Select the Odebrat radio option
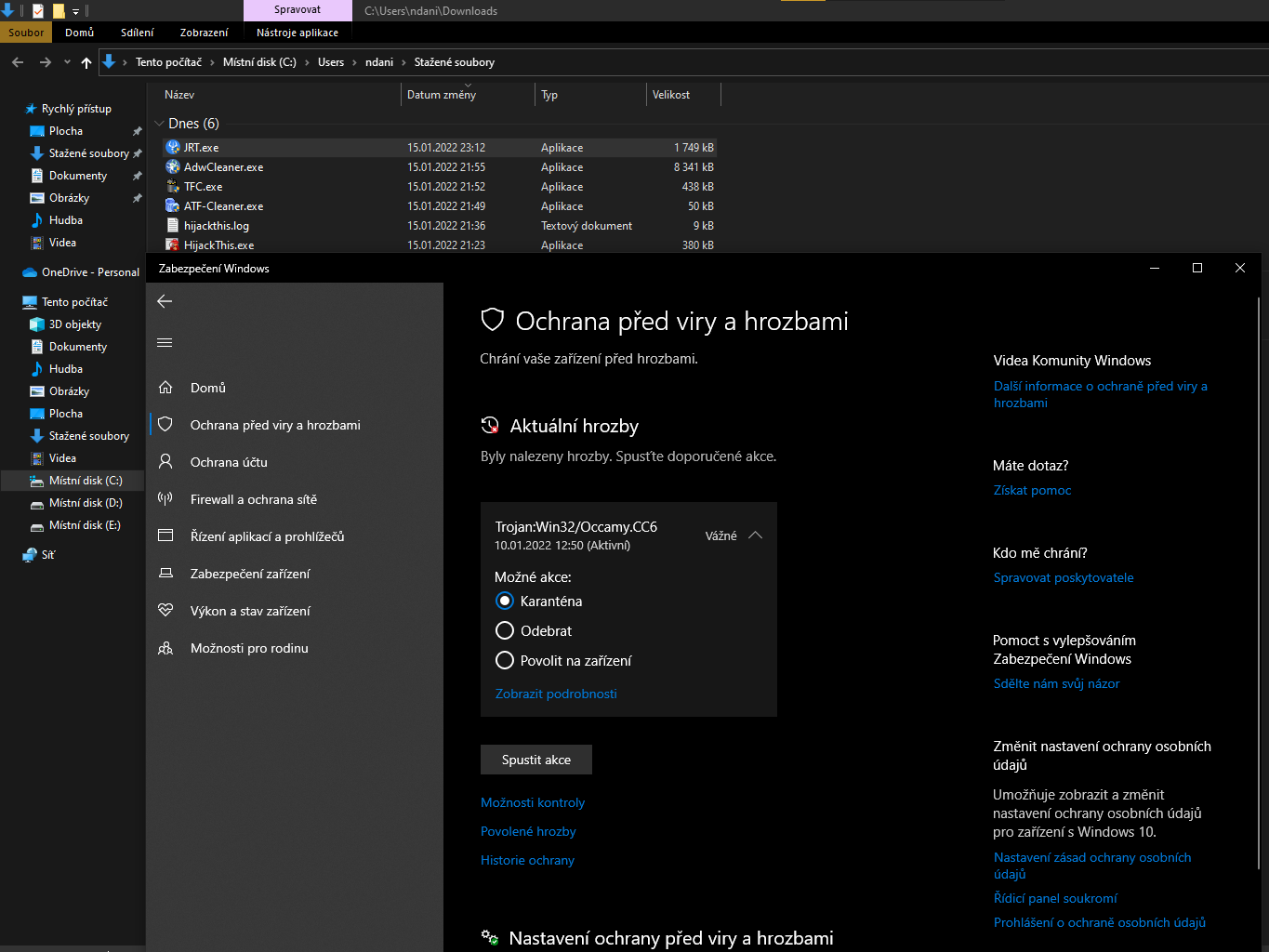The width and height of the screenshot is (1269, 952). (505, 631)
